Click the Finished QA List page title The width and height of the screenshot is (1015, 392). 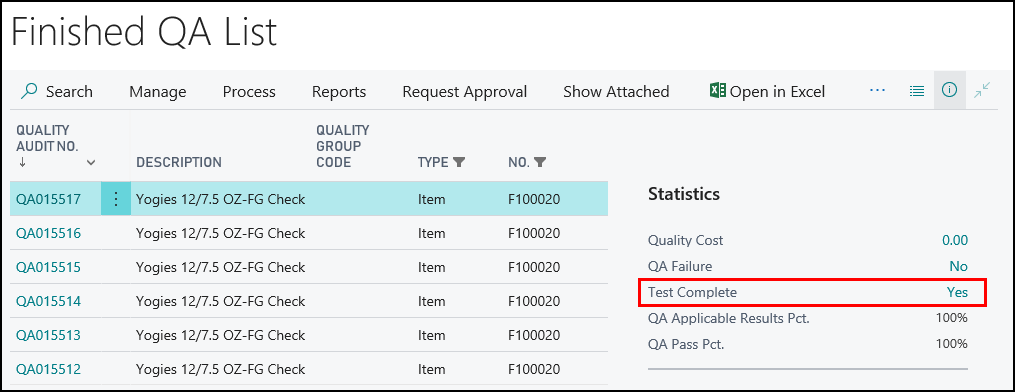(144, 32)
